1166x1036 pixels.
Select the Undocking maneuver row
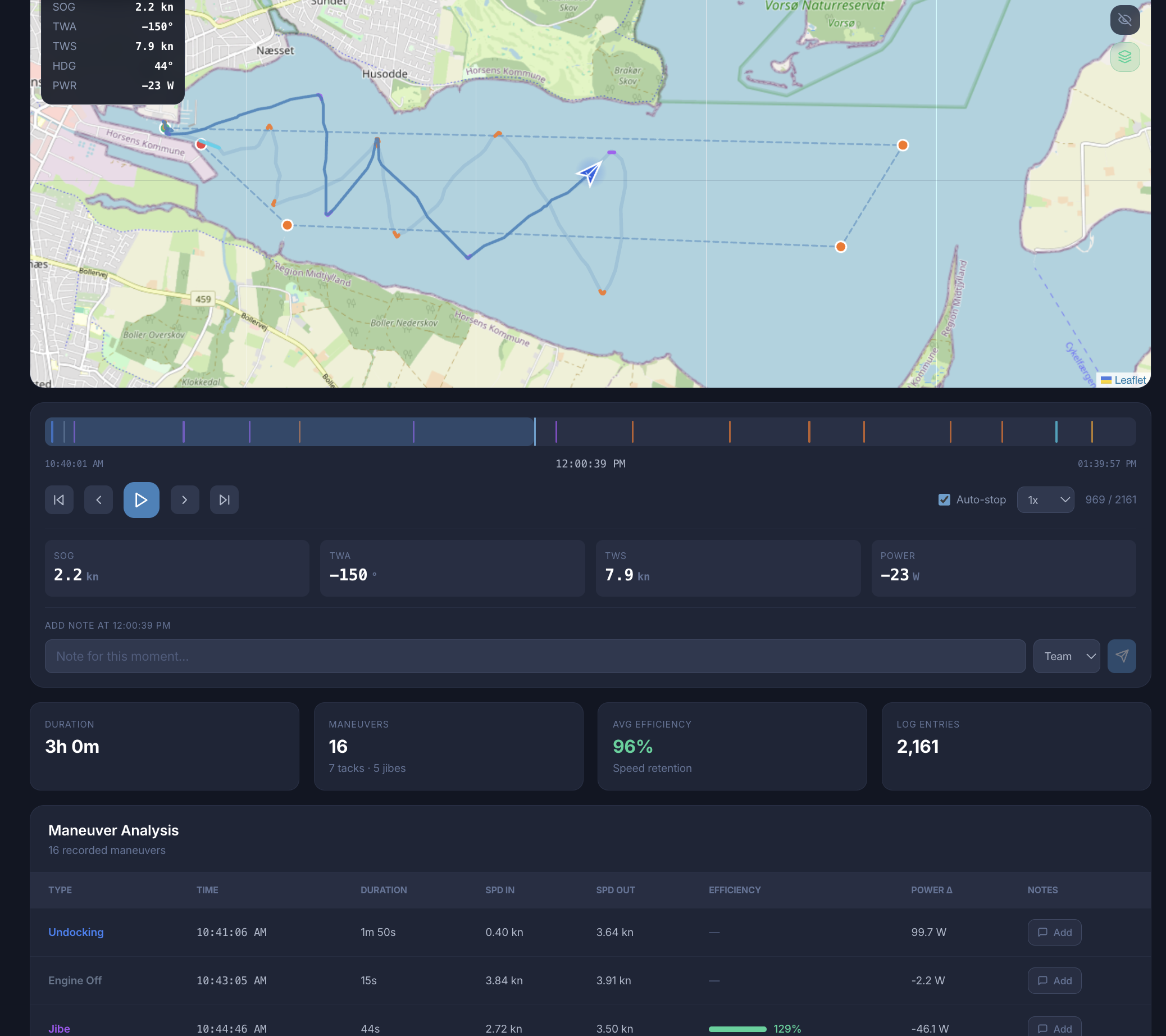[x=590, y=932]
